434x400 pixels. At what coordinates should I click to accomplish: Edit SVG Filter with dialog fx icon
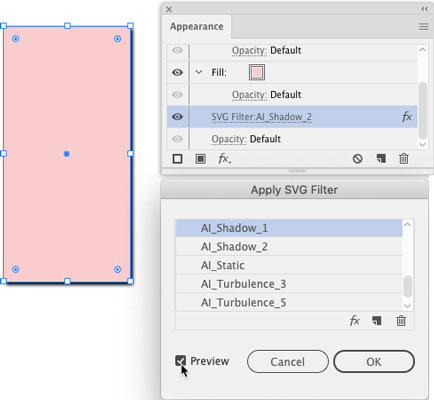tap(354, 321)
